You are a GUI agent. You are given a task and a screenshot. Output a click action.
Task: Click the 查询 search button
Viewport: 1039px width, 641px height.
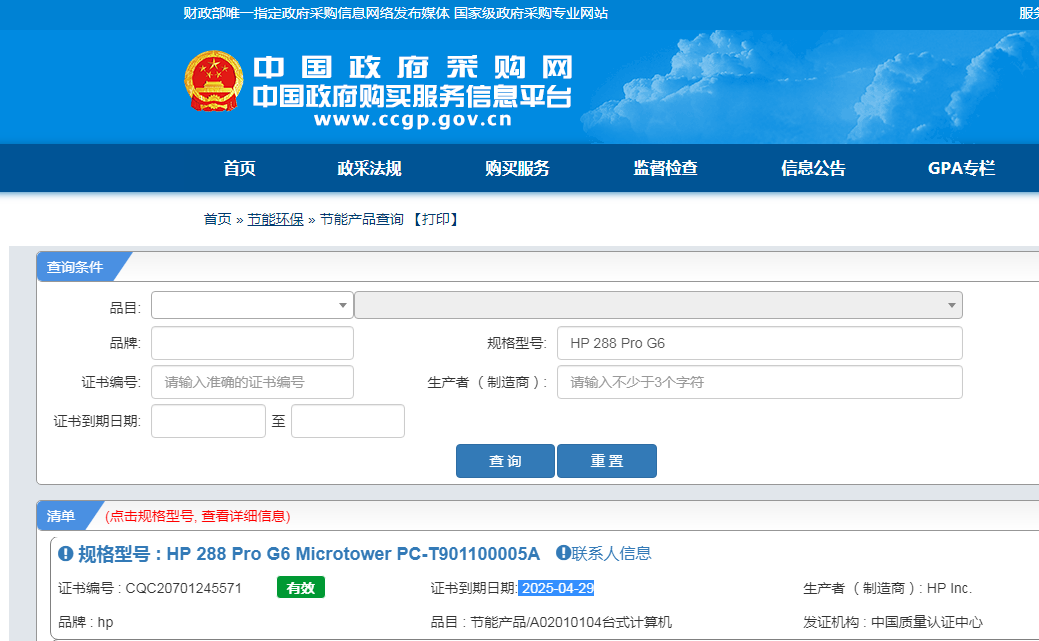click(505, 461)
